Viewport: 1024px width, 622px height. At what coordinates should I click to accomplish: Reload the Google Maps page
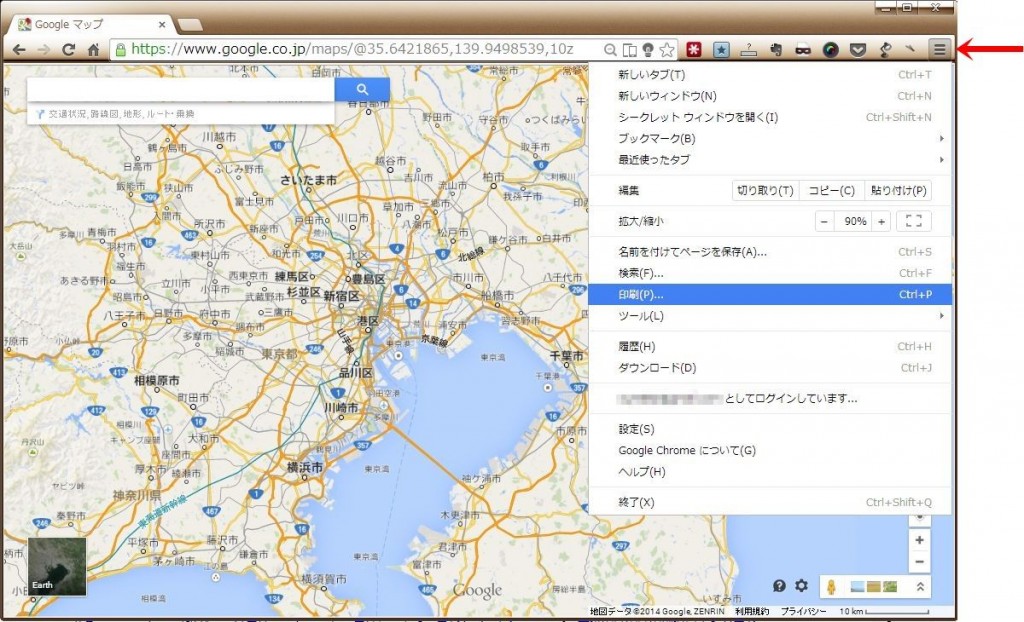68,50
